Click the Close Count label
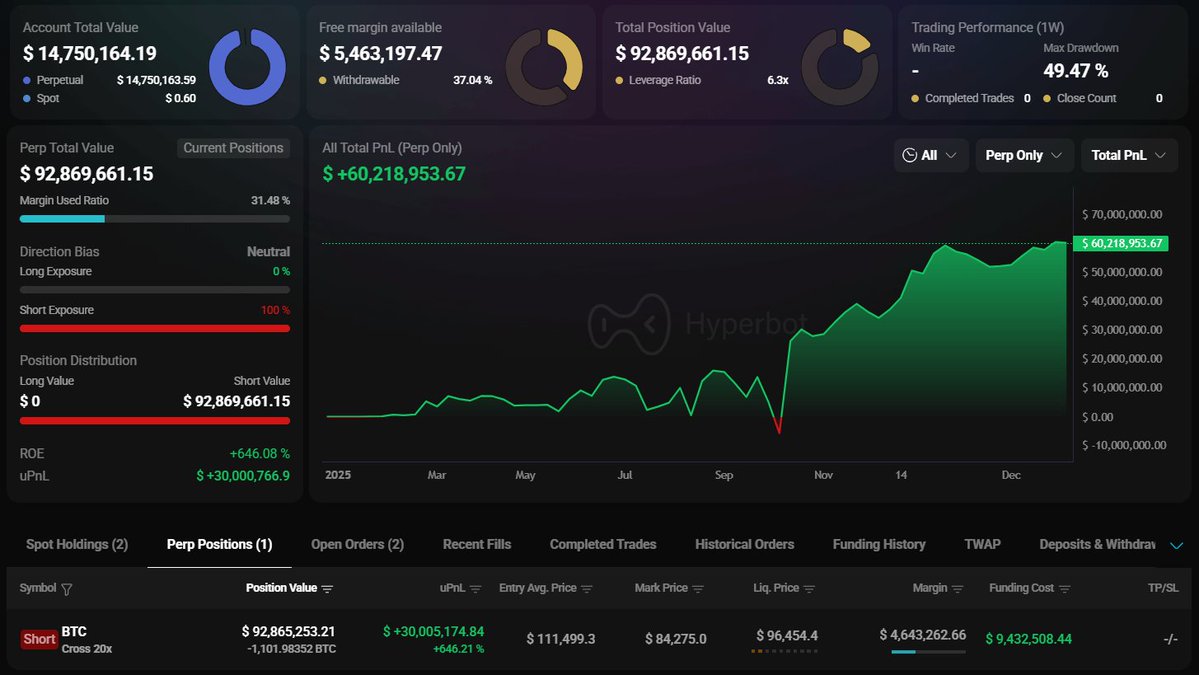 (x=1087, y=98)
